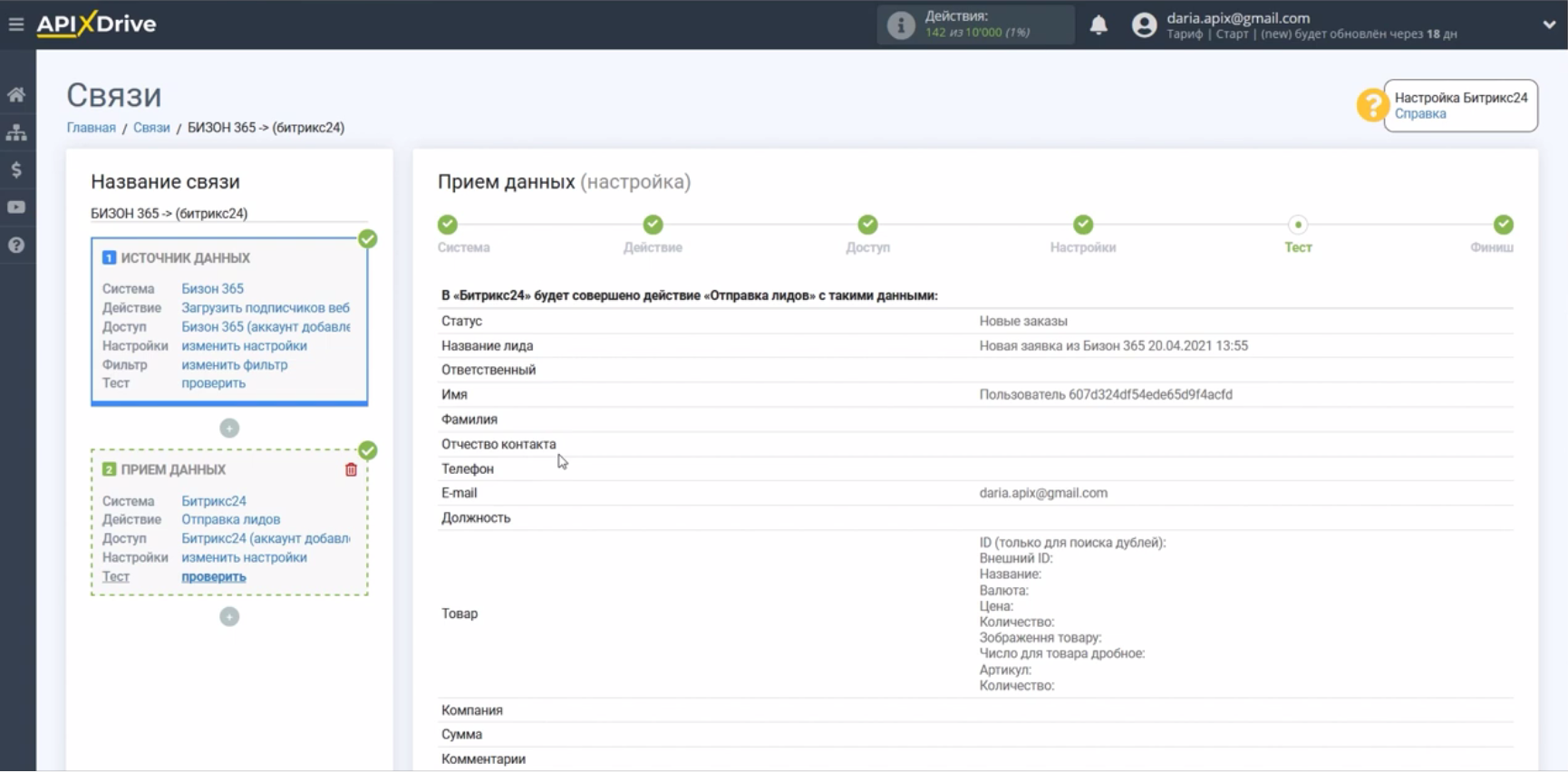This screenshot has width=1568, height=772.
Task: Click the Название лида row label
Action: [x=487, y=346]
